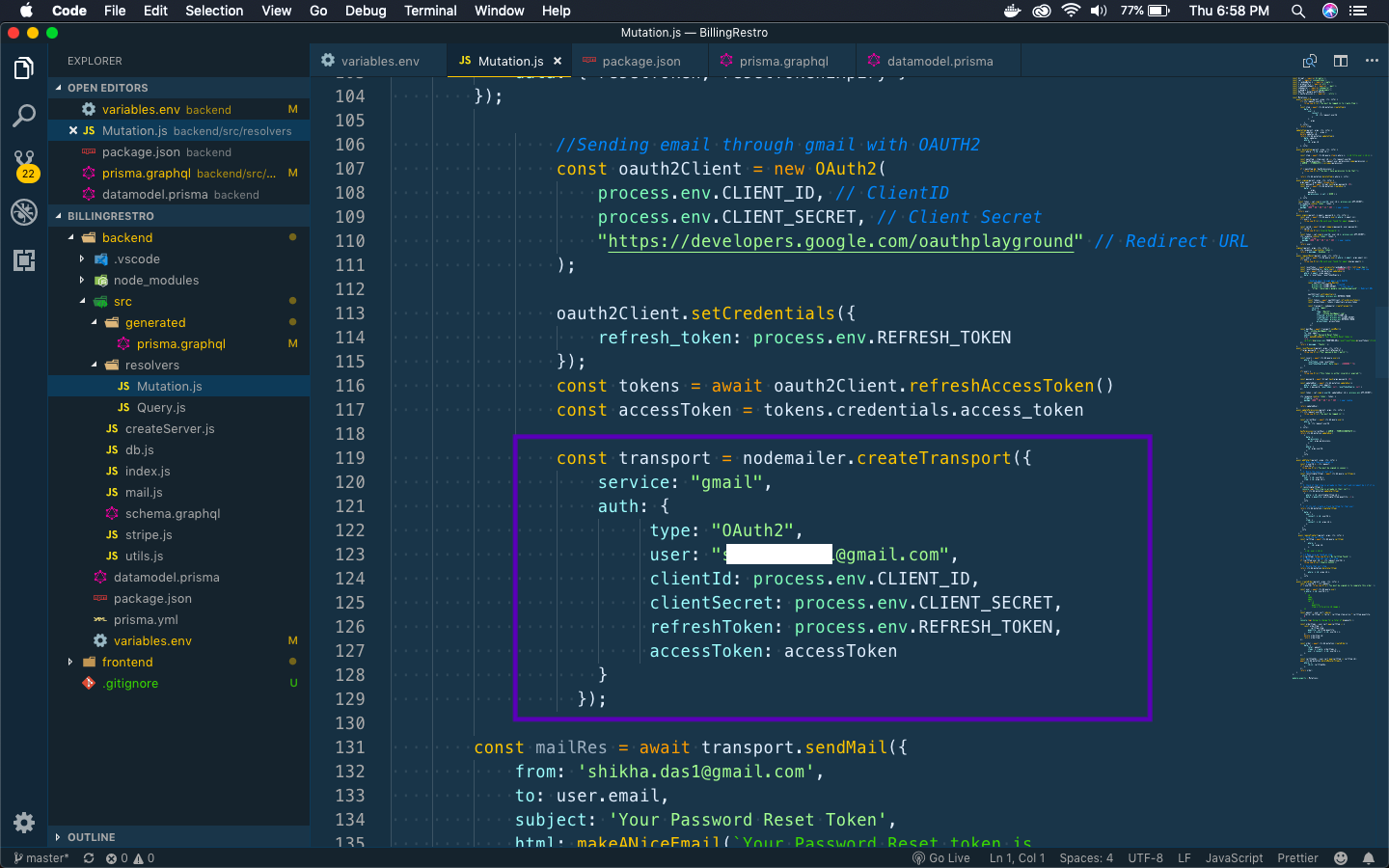Click the Creative Cloud icon in menu bar
Screen dimensions: 1389x868
click(x=1042, y=11)
